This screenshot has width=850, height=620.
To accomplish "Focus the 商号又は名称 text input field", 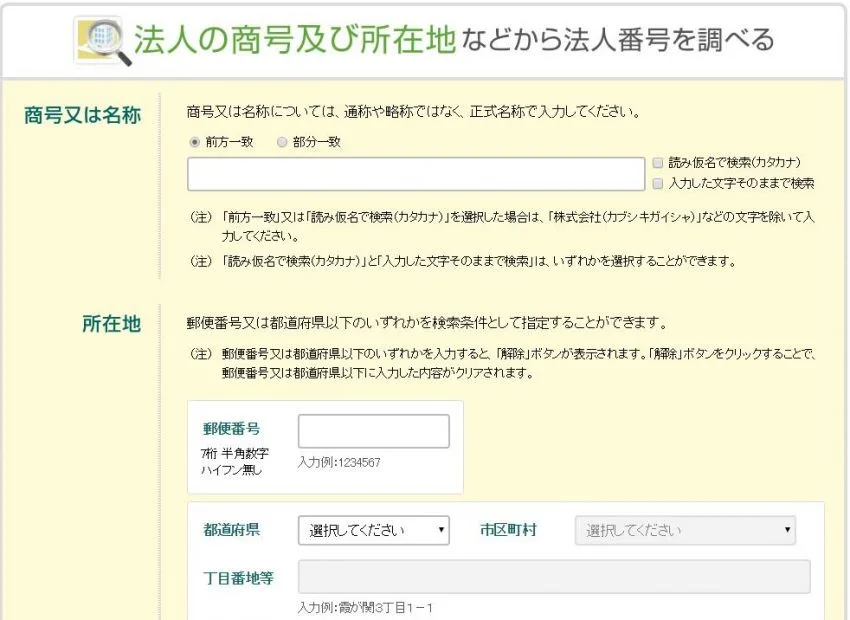I will [x=416, y=174].
